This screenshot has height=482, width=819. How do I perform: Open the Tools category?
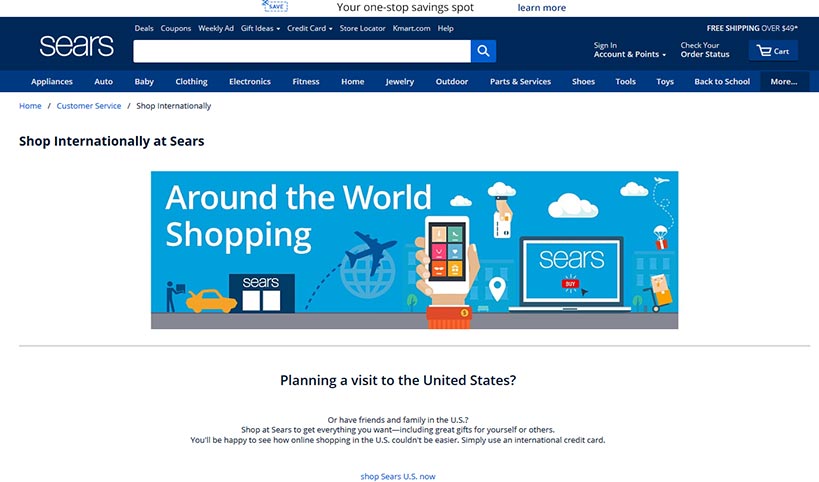pyautogui.click(x=625, y=81)
